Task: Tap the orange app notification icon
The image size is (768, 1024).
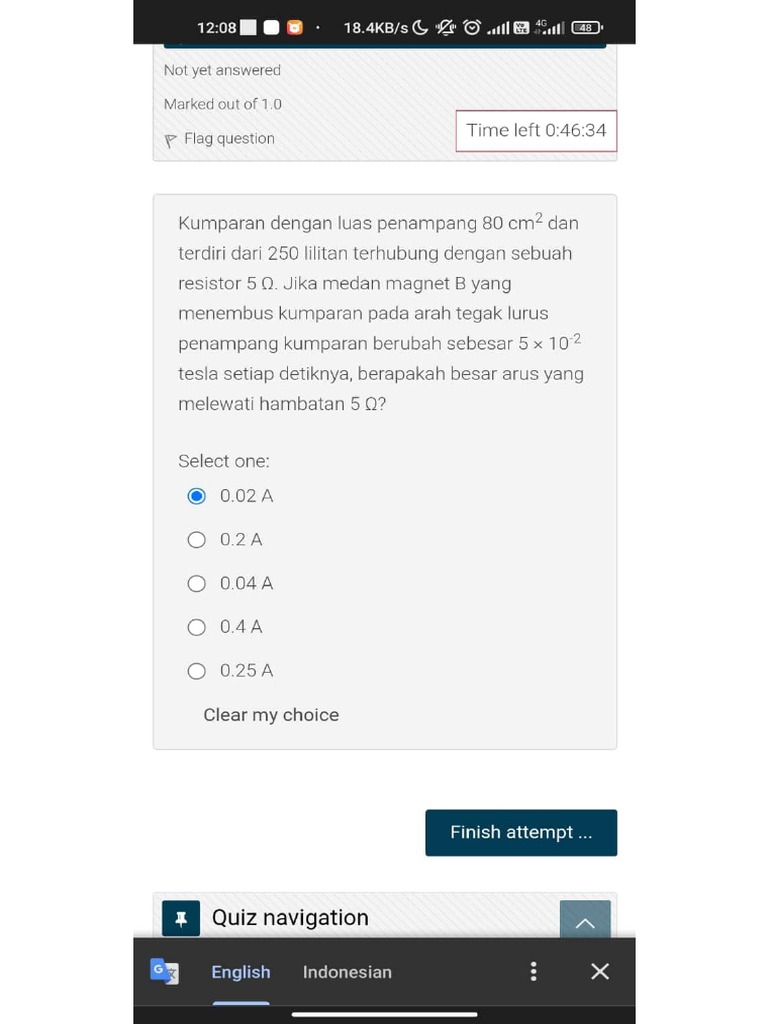Action: pos(294,27)
